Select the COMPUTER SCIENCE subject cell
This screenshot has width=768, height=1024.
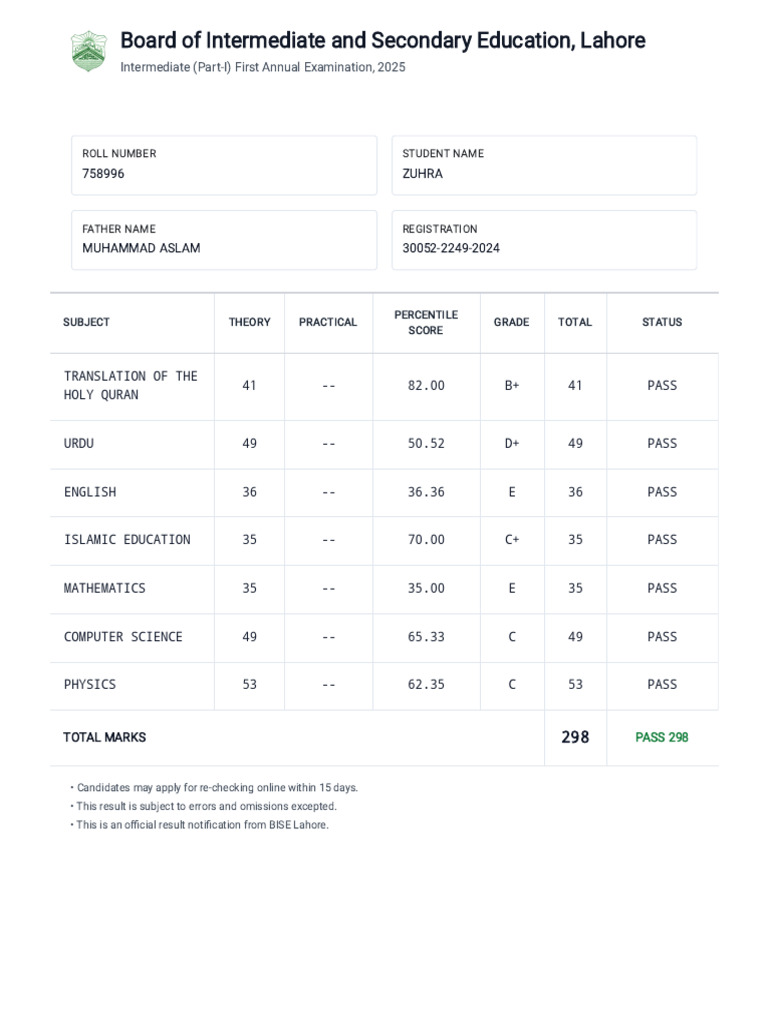123,637
